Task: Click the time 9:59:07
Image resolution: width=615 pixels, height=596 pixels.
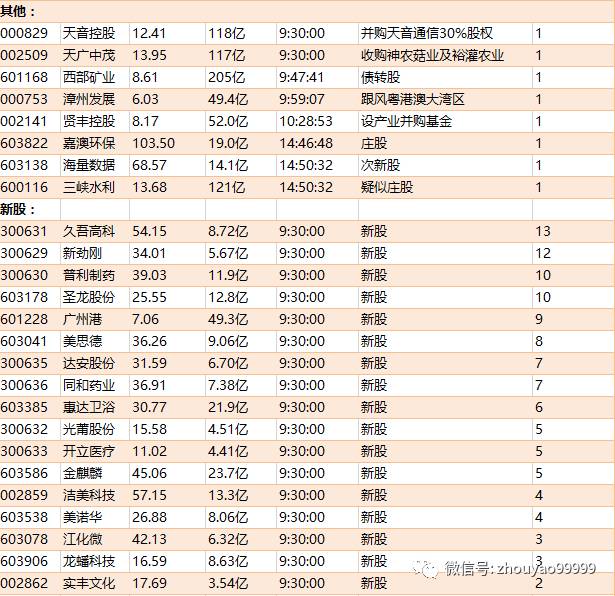Action: click(x=302, y=99)
